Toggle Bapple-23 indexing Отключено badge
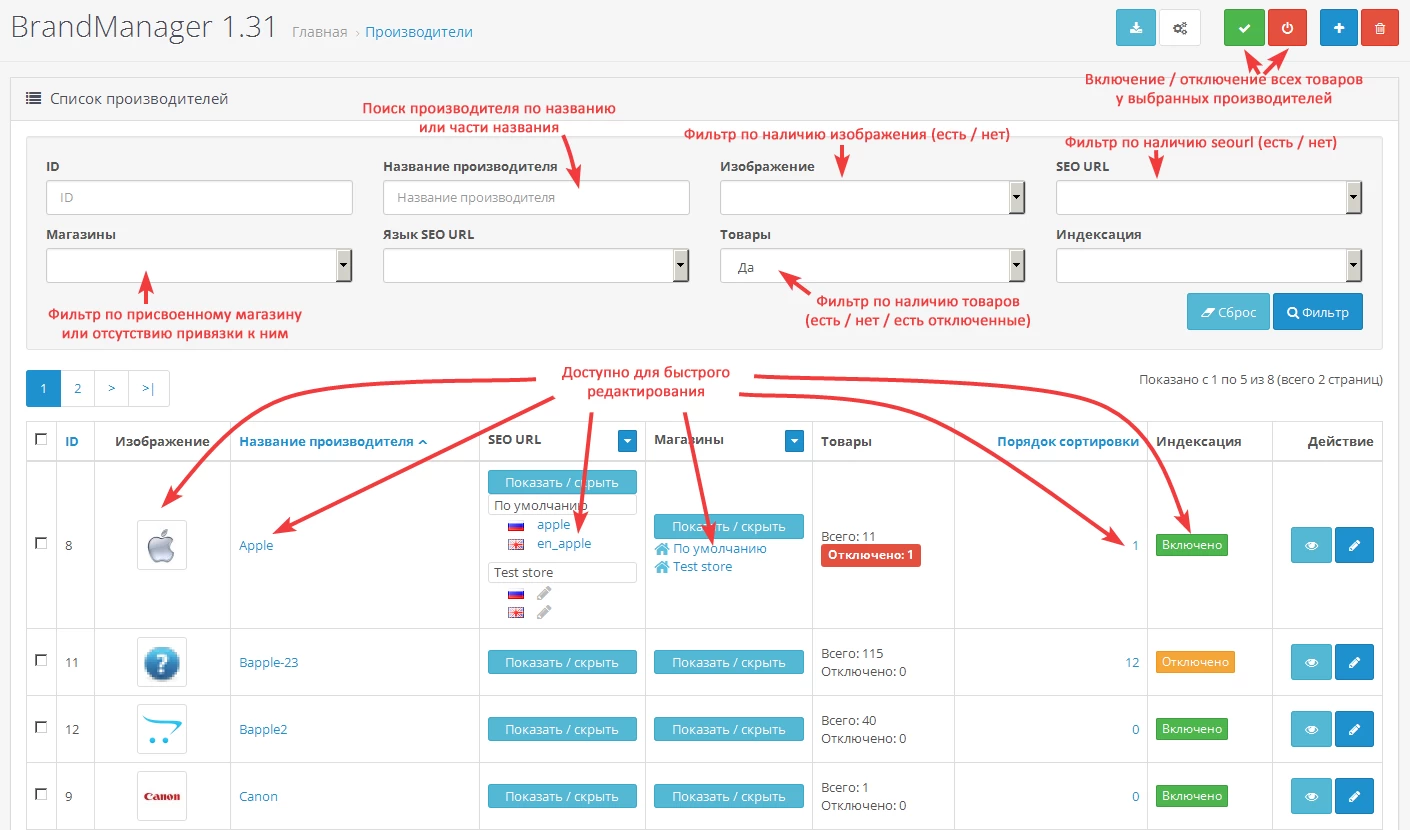 (1195, 662)
